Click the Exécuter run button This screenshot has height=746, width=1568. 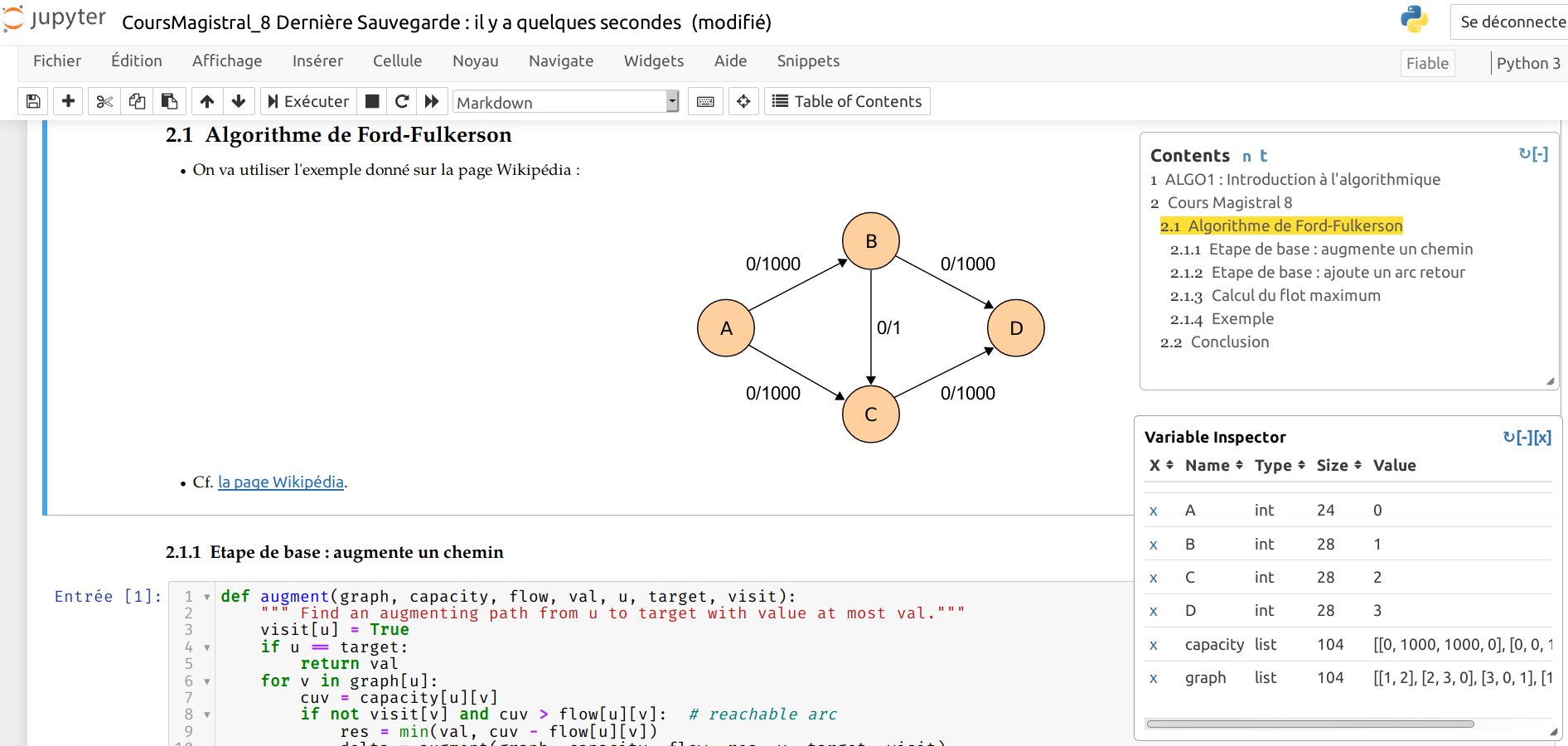[308, 101]
